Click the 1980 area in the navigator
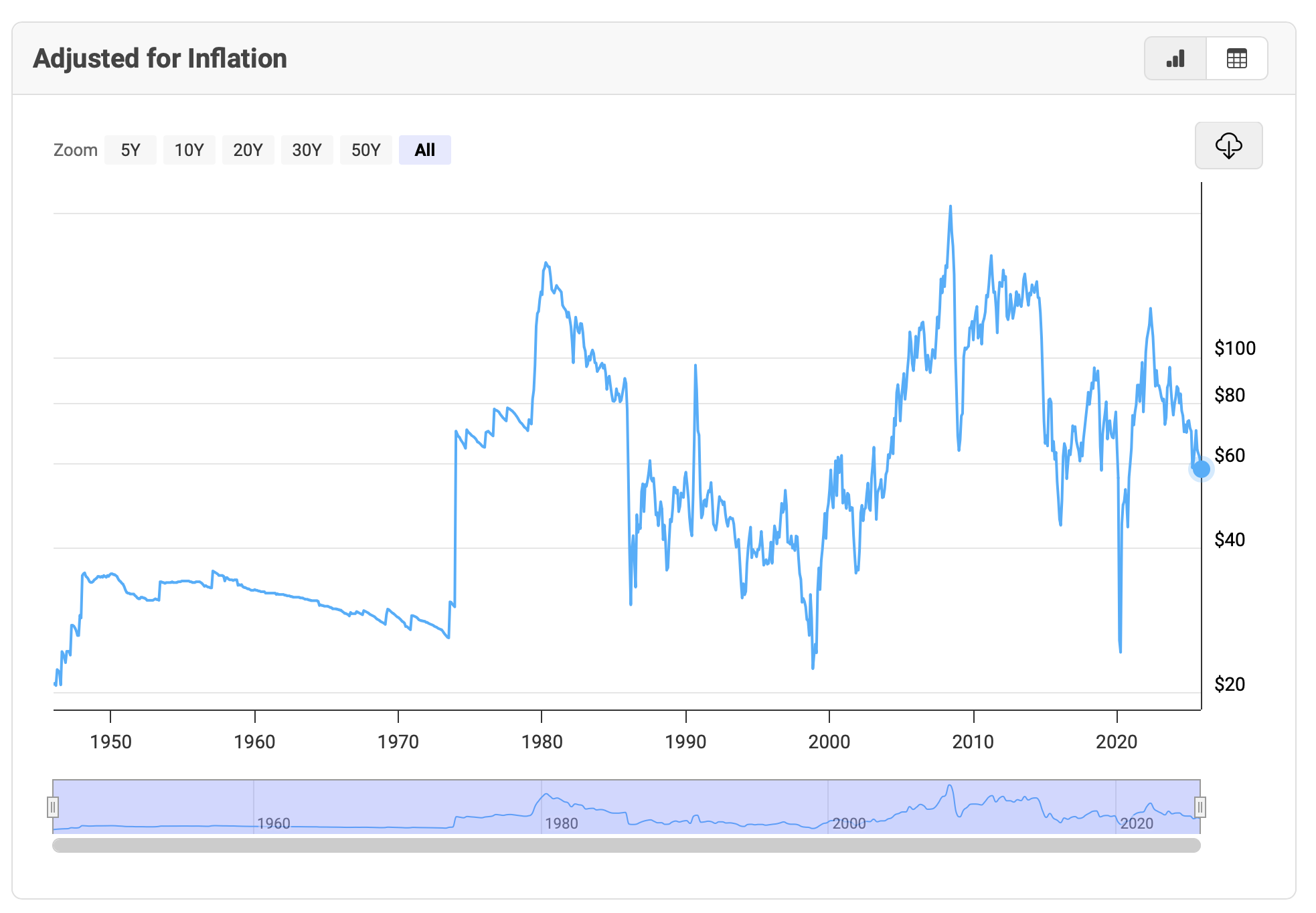Viewport: 1316px width, 913px height. pyautogui.click(x=561, y=823)
